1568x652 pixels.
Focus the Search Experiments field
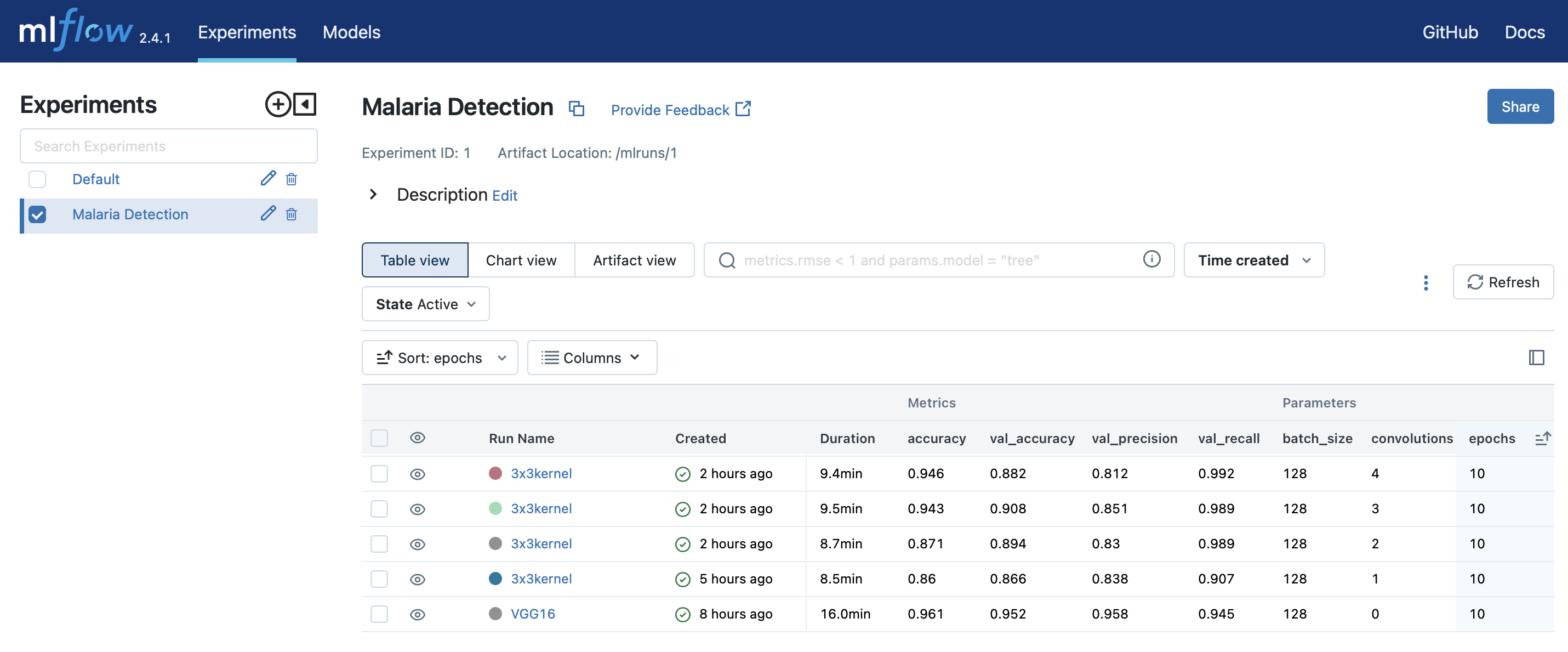(x=169, y=146)
